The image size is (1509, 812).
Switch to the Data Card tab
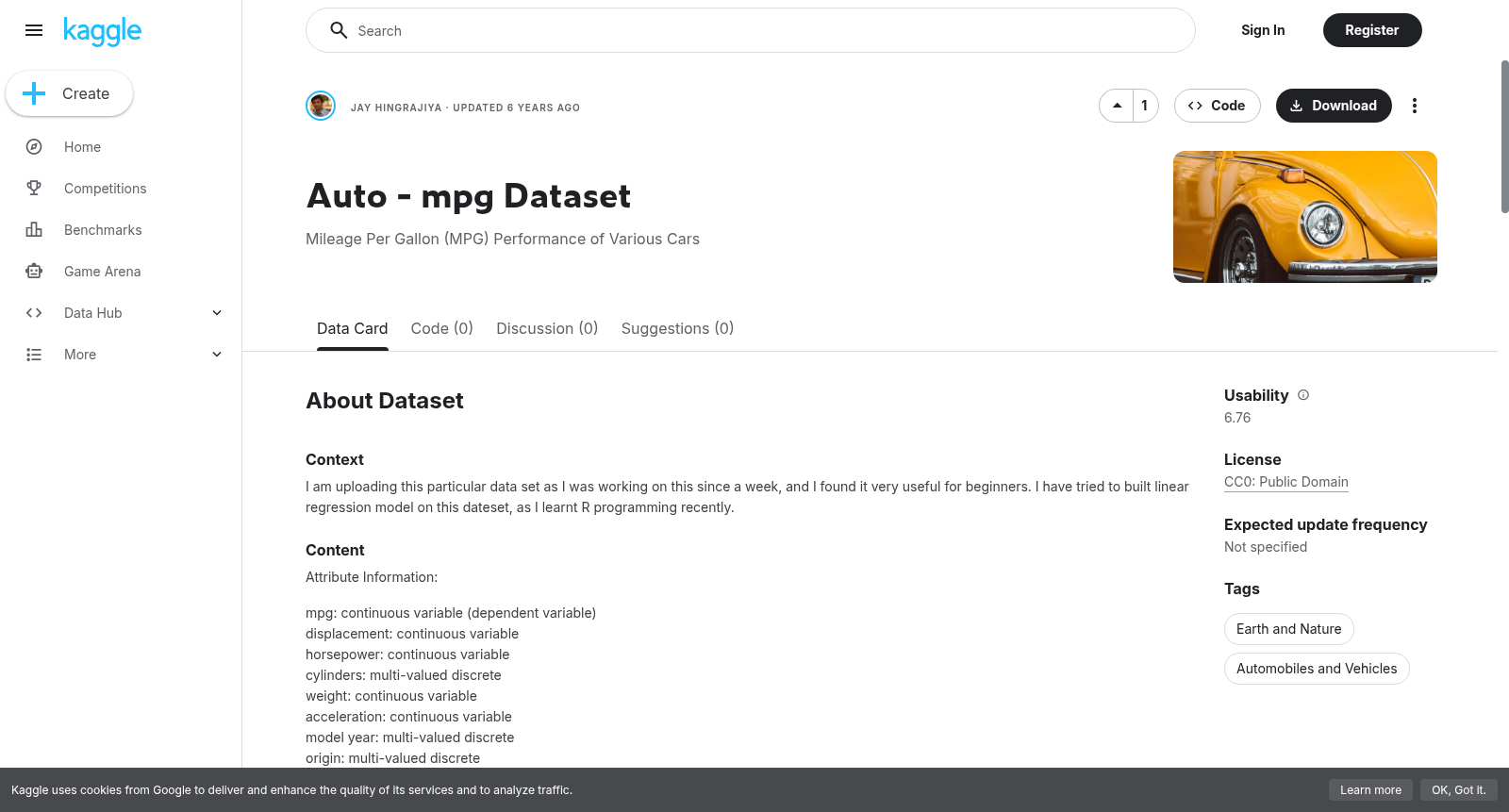(352, 328)
